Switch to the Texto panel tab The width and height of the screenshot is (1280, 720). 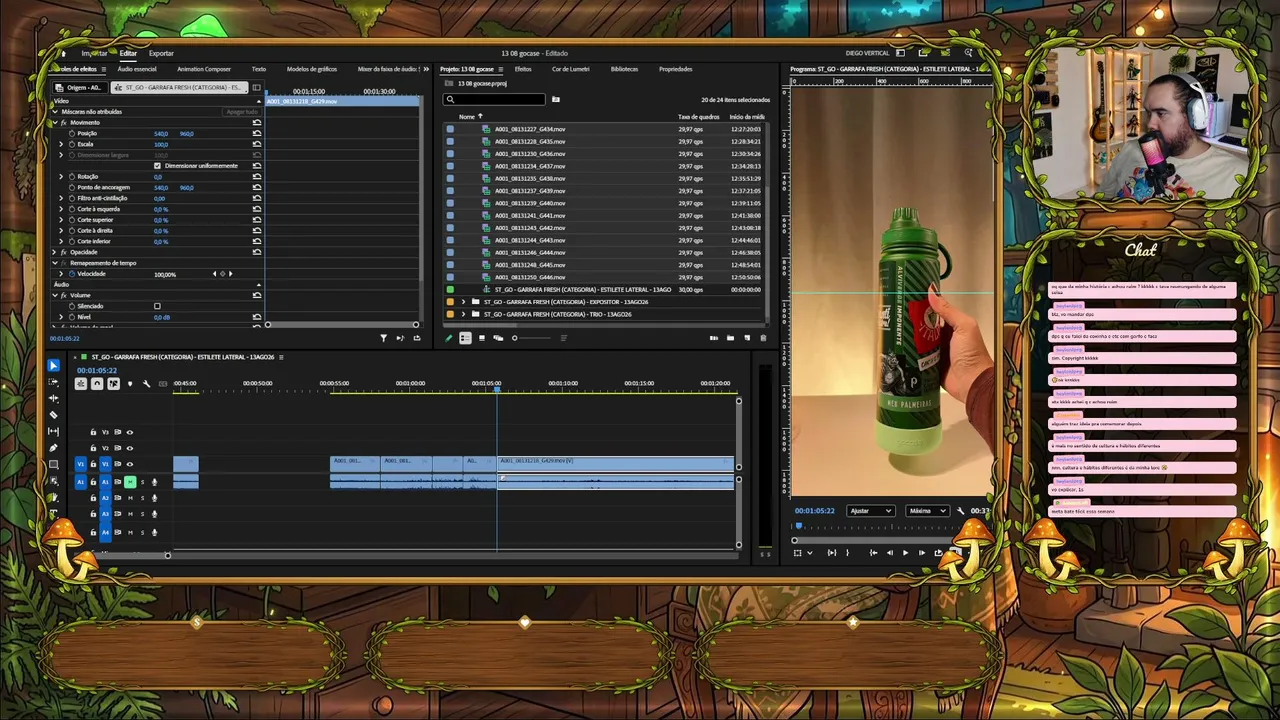coord(259,69)
